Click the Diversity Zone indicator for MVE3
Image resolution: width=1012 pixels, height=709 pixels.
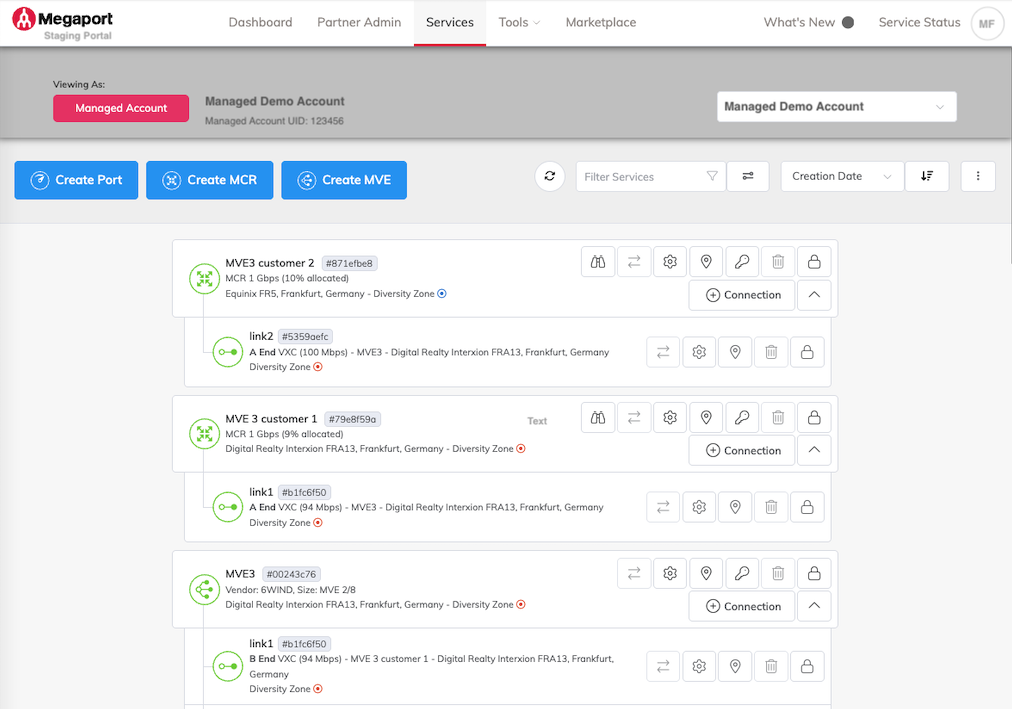(520, 604)
